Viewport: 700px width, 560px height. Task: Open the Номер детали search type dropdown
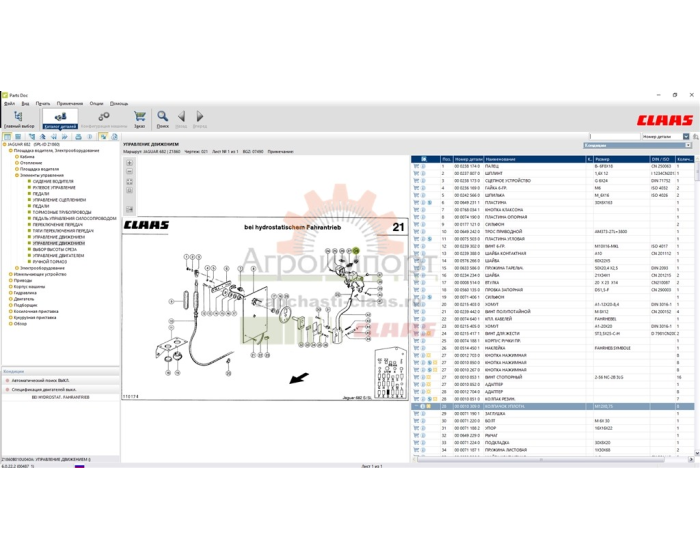tap(686, 137)
